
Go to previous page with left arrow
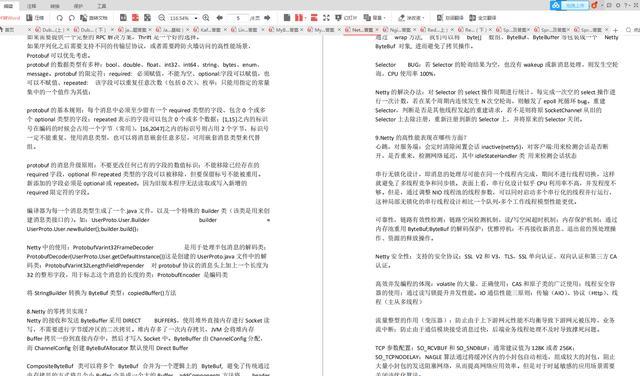(220, 18)
